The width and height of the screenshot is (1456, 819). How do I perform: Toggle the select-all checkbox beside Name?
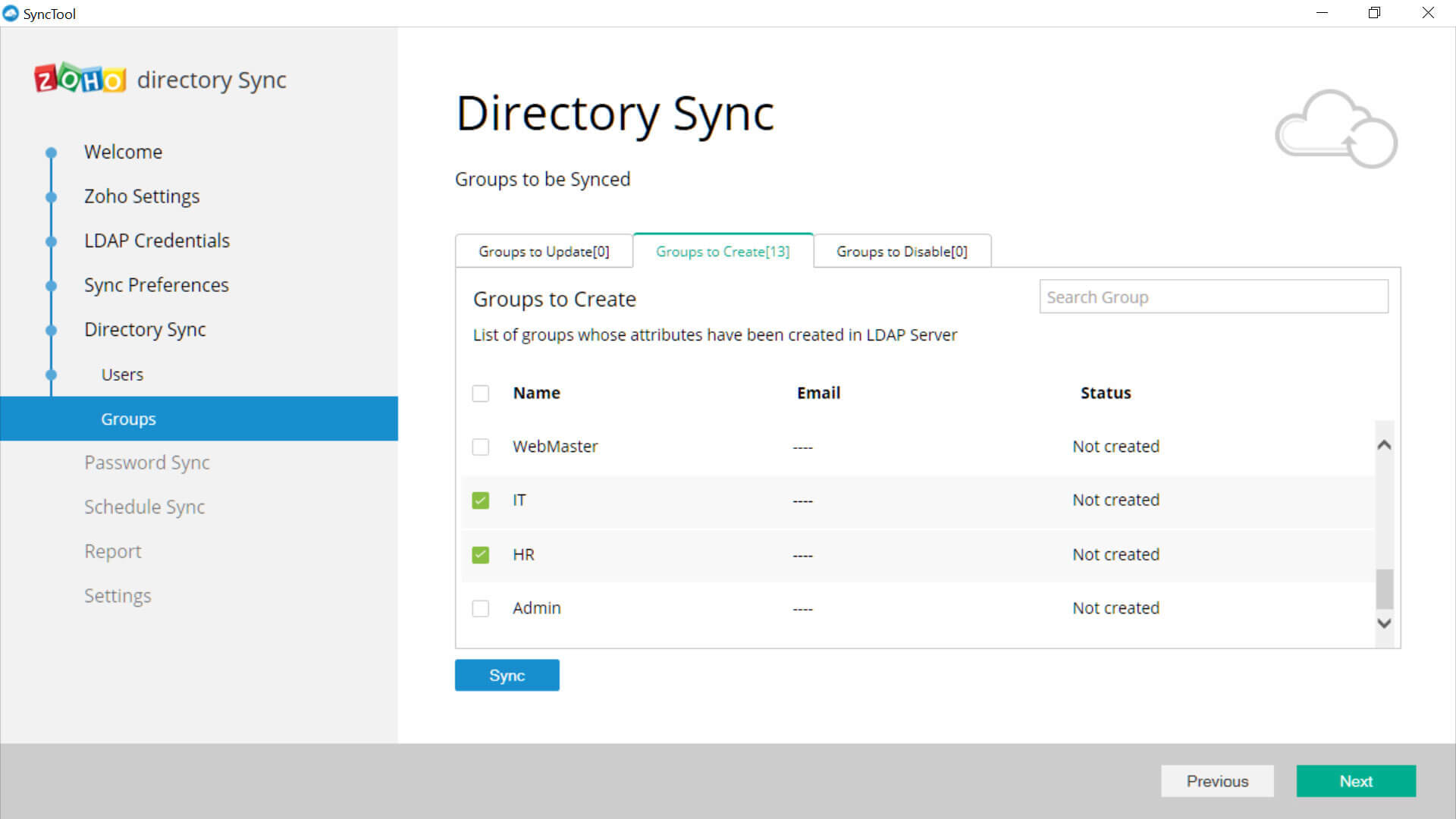[480, 393]
